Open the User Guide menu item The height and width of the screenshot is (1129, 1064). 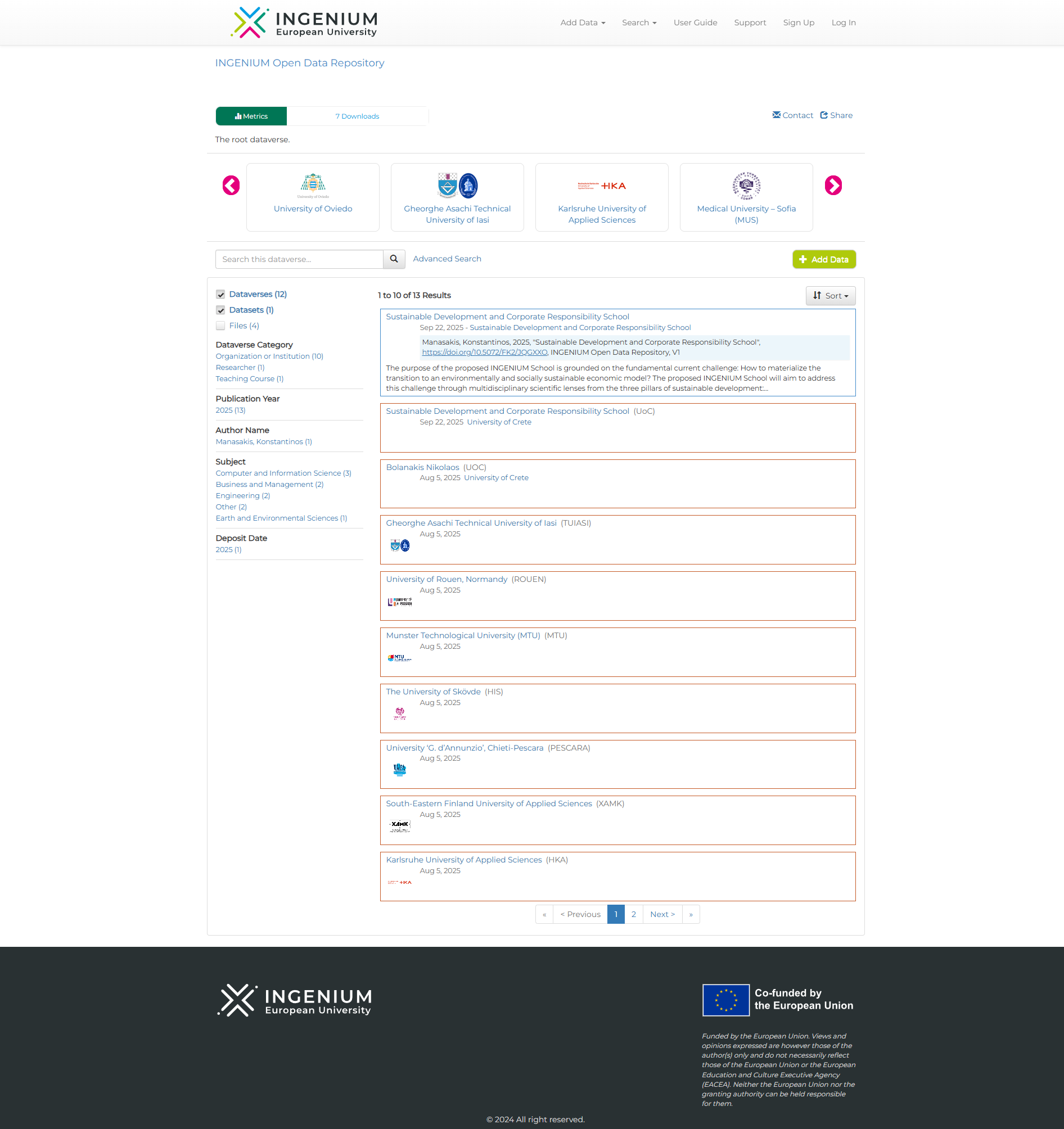pos(695,22)
